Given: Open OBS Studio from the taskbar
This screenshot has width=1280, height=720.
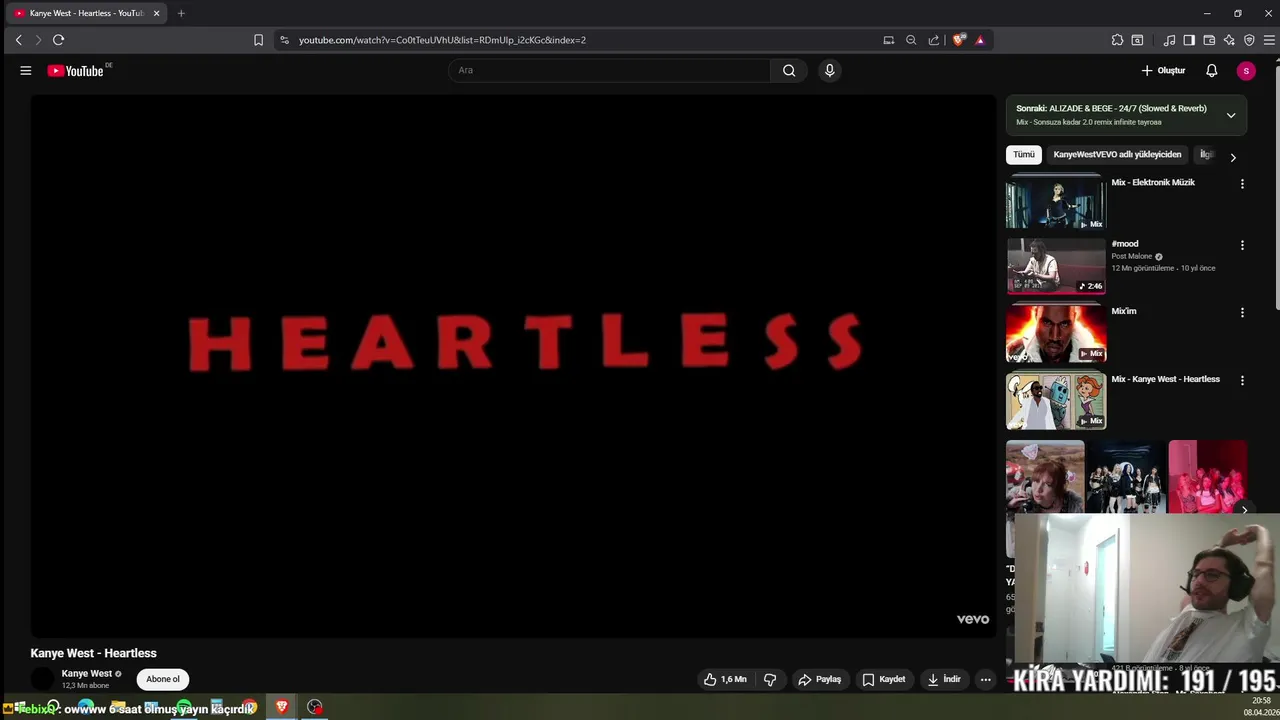Looking at the screenshot, I should (x=315, y=707).
